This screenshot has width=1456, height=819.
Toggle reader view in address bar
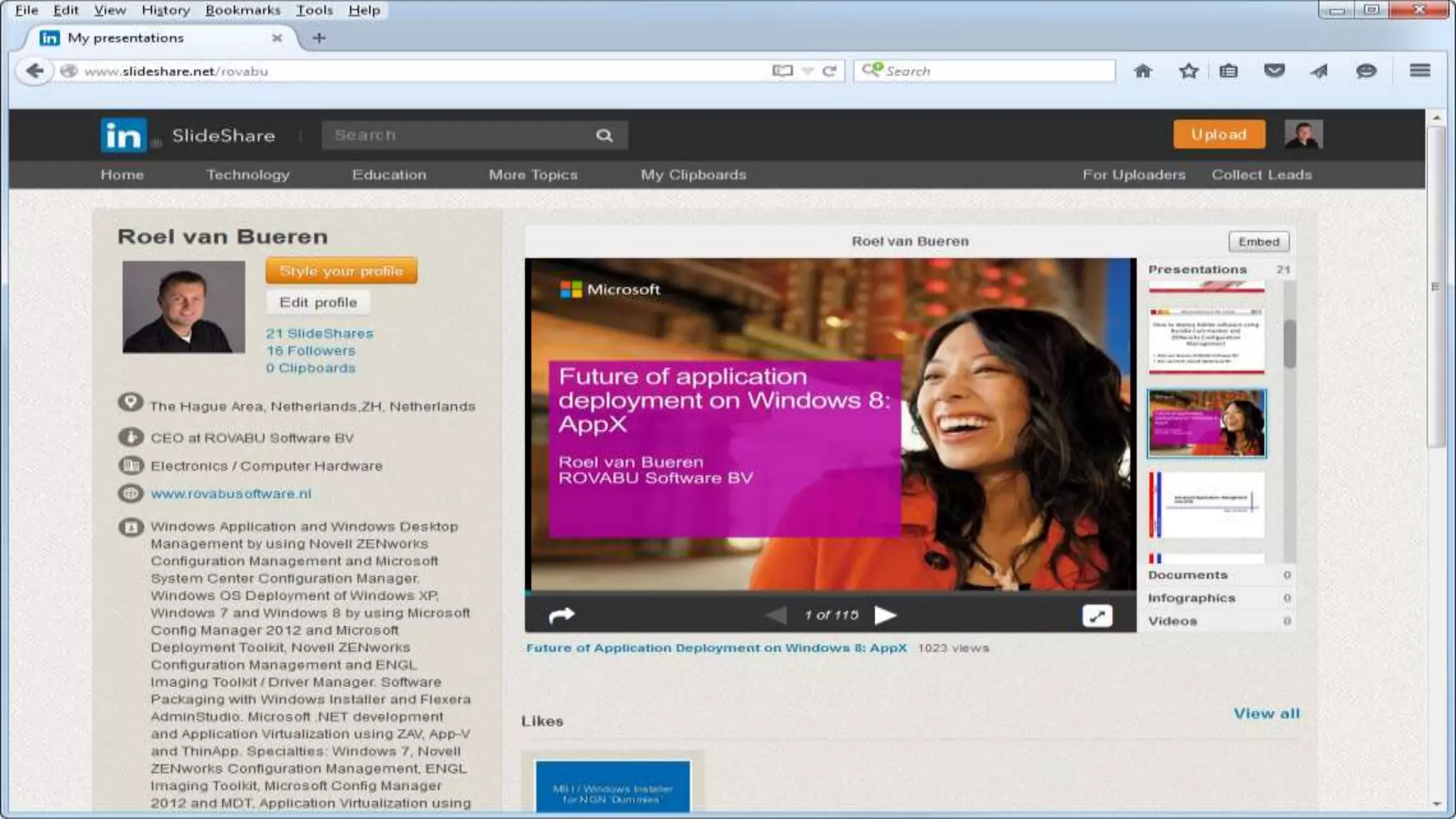pyautogui.click(x=782, y=71)
